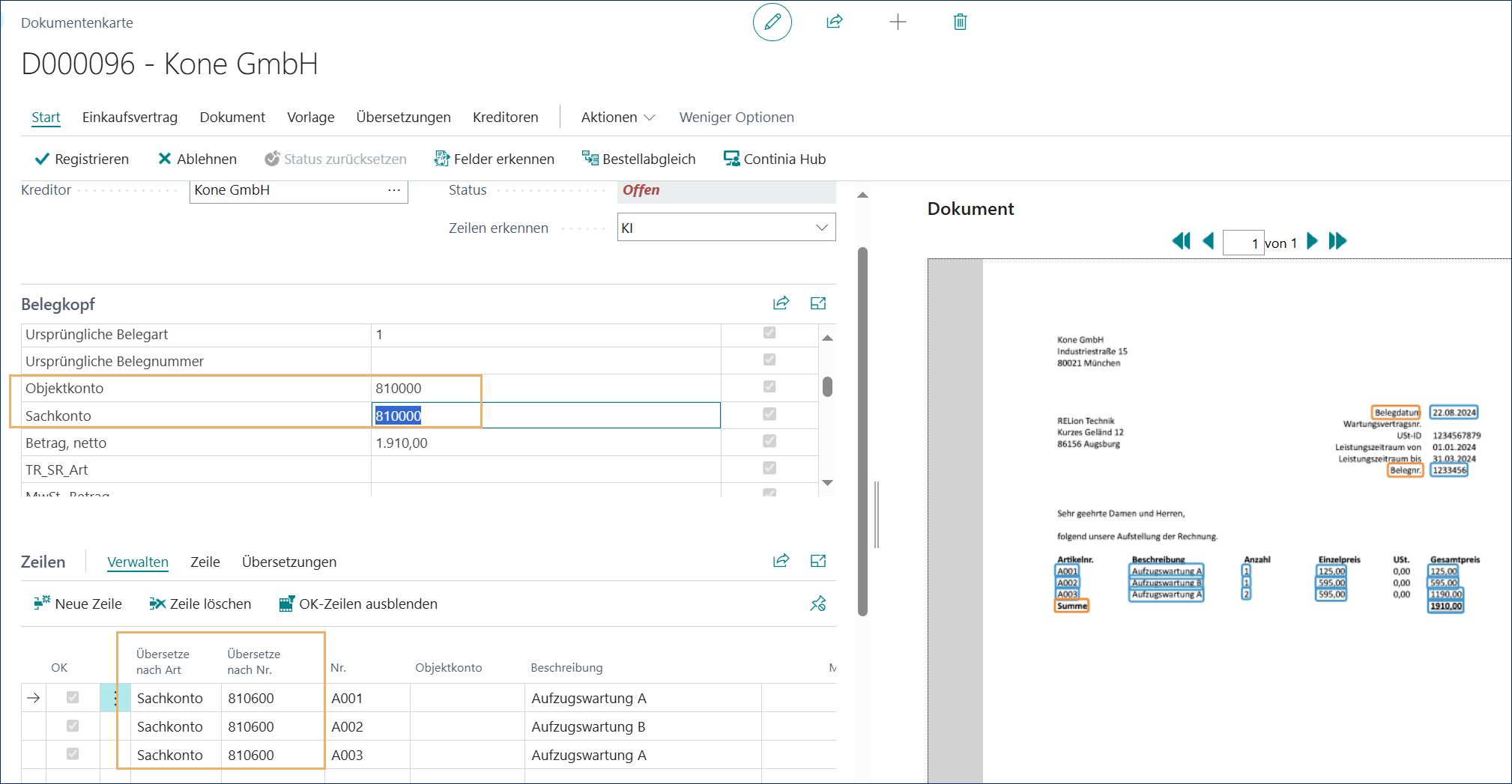
Task: Open the Zeilen erkennen dropdown
Action: click(x=821, y=228)
